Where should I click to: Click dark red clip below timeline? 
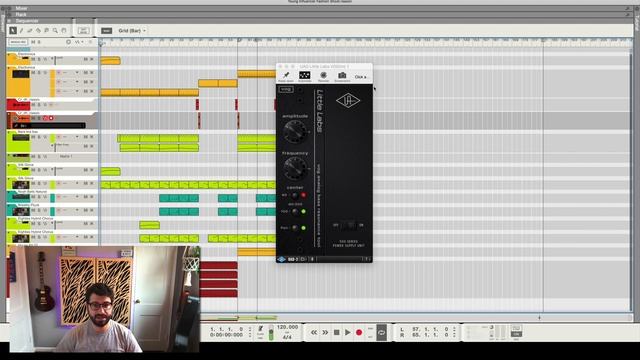tap(219, 266)
